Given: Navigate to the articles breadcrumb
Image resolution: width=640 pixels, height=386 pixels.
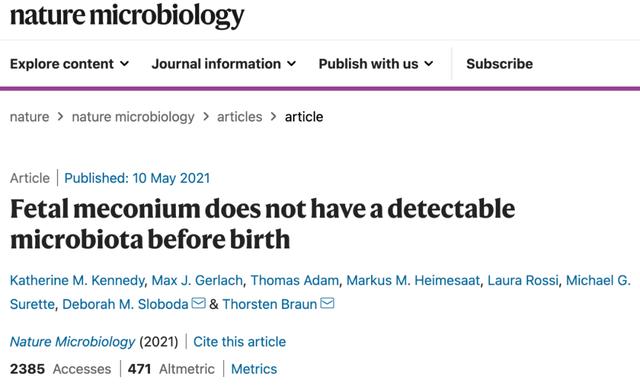Looking at the screenshot, I should 240,117.
